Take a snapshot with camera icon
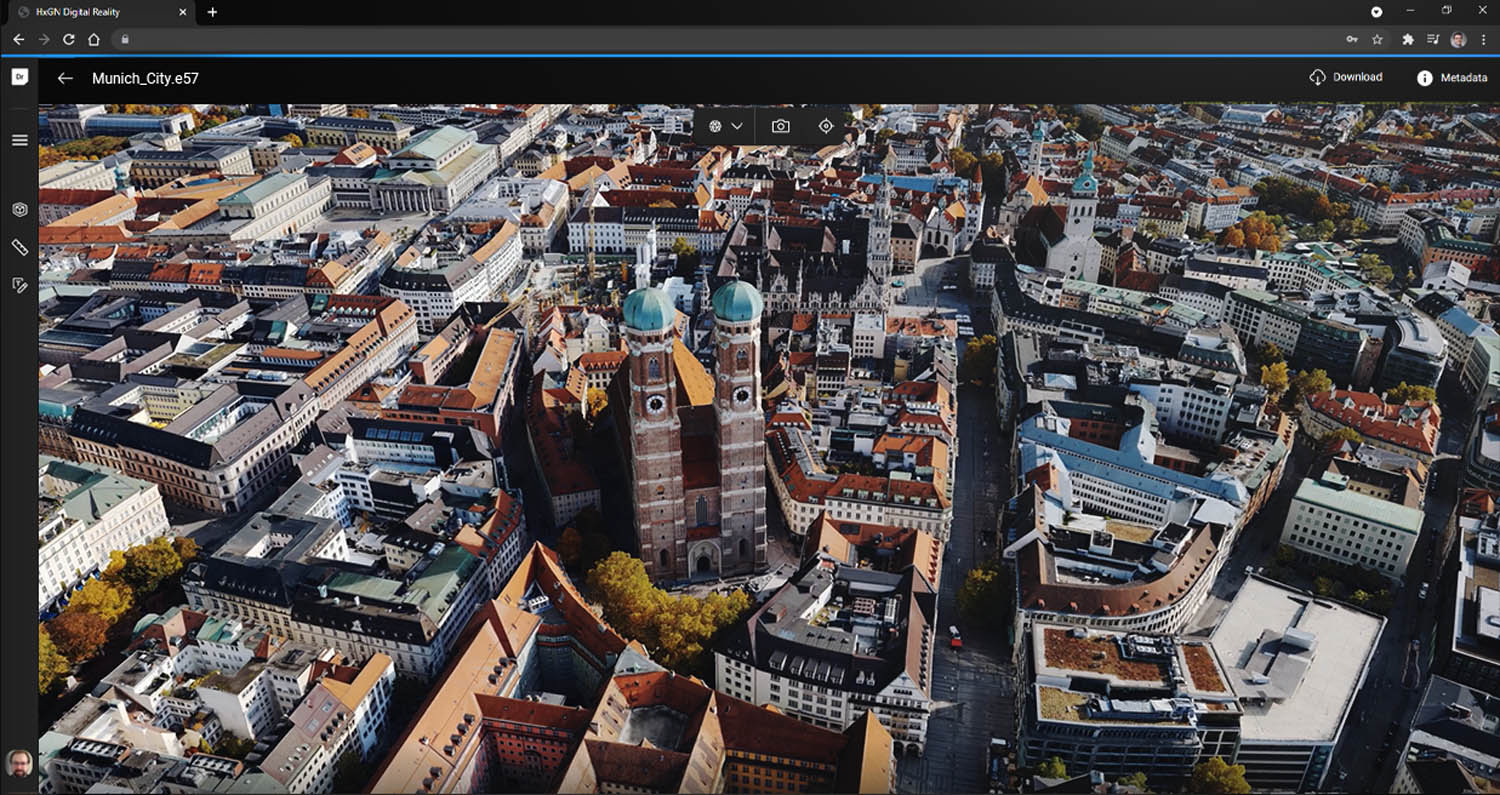This screenshot has width=1500, height=795. (x=780, y=126)
